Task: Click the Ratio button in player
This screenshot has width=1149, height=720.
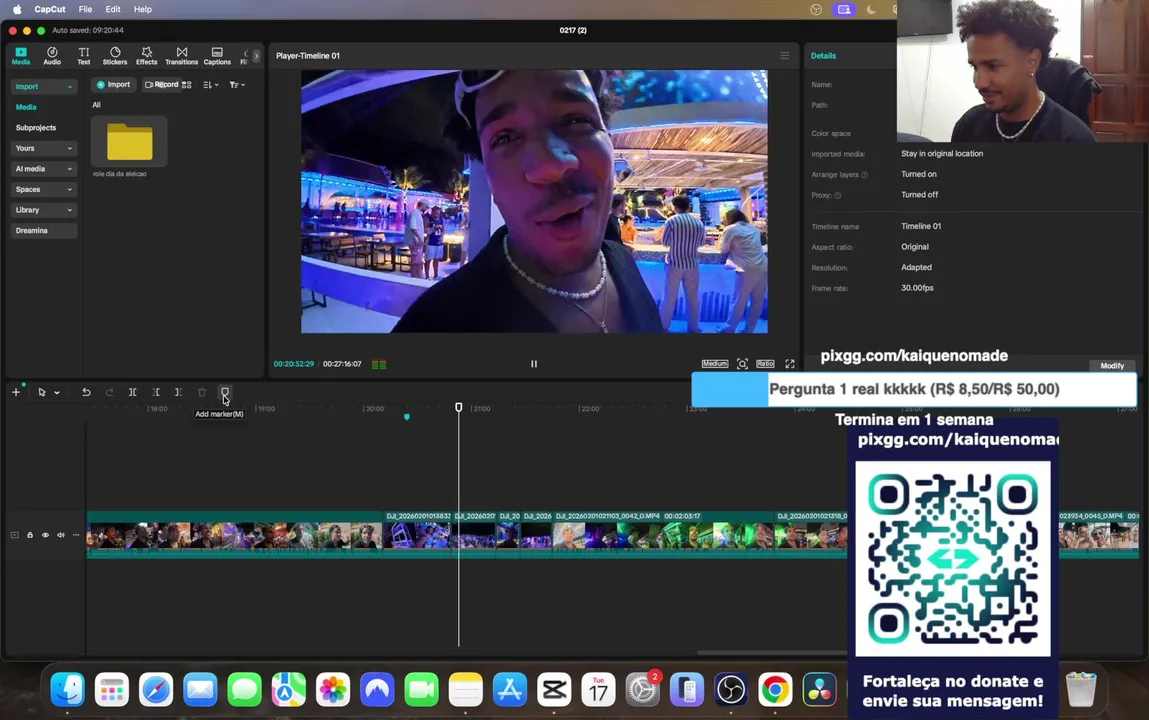Action: pos(765,364)
